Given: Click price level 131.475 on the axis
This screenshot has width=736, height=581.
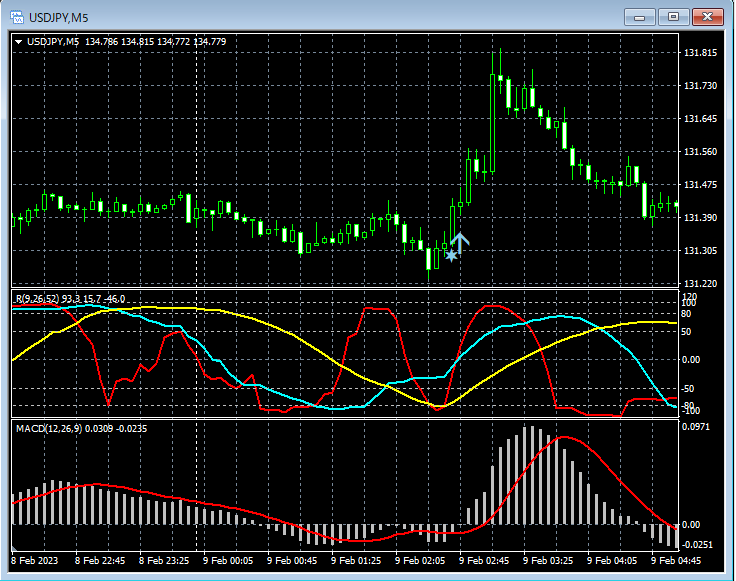Looking at the screenshot, I should point(700,184).
